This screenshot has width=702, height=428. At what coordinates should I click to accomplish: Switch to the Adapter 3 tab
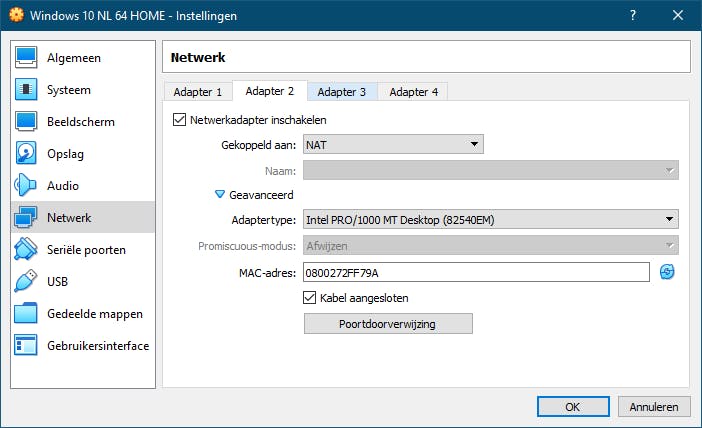(342, 92)
